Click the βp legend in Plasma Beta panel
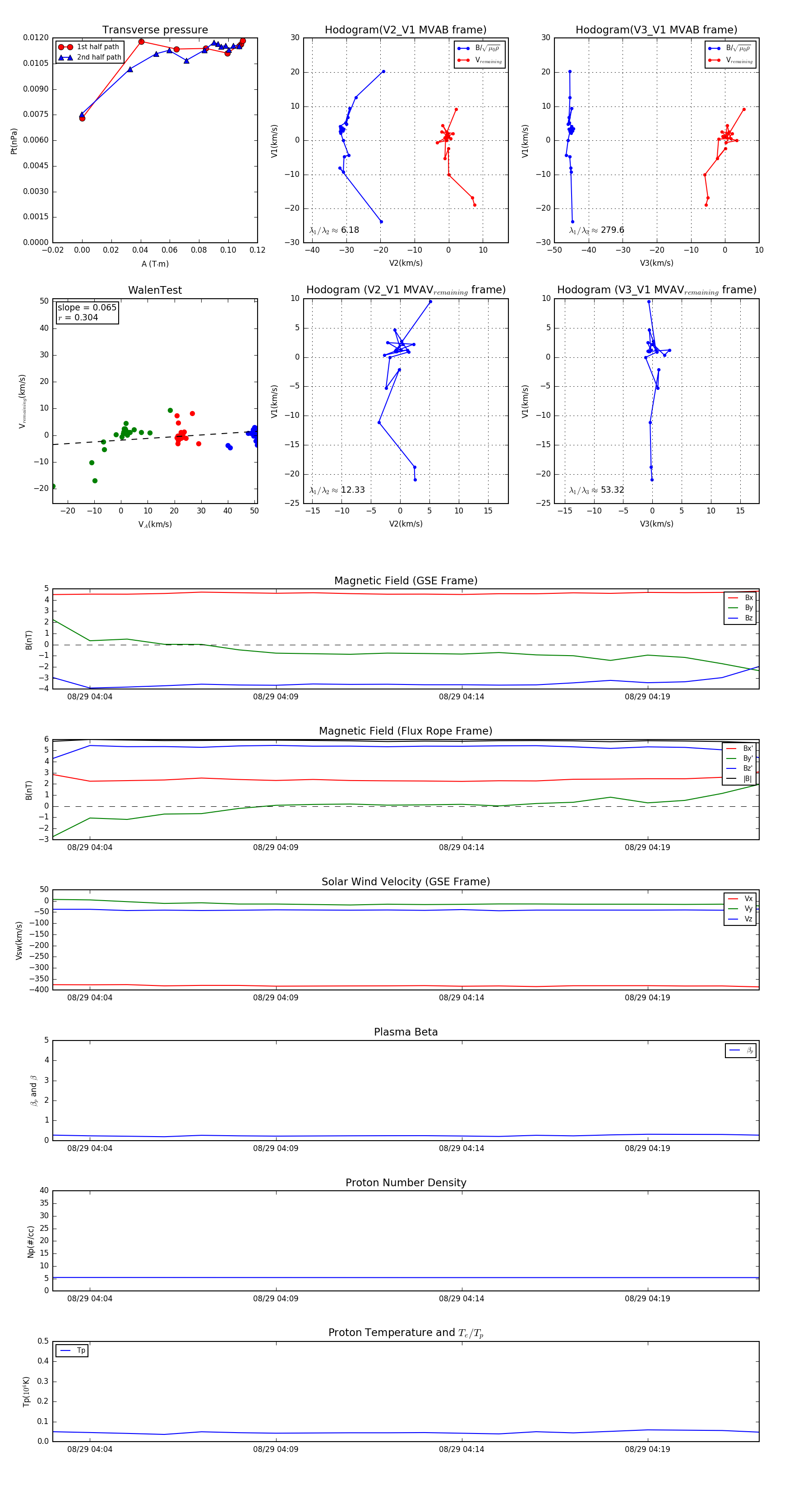Screen dimensions: 812x1489 (x=741, y=1050)
